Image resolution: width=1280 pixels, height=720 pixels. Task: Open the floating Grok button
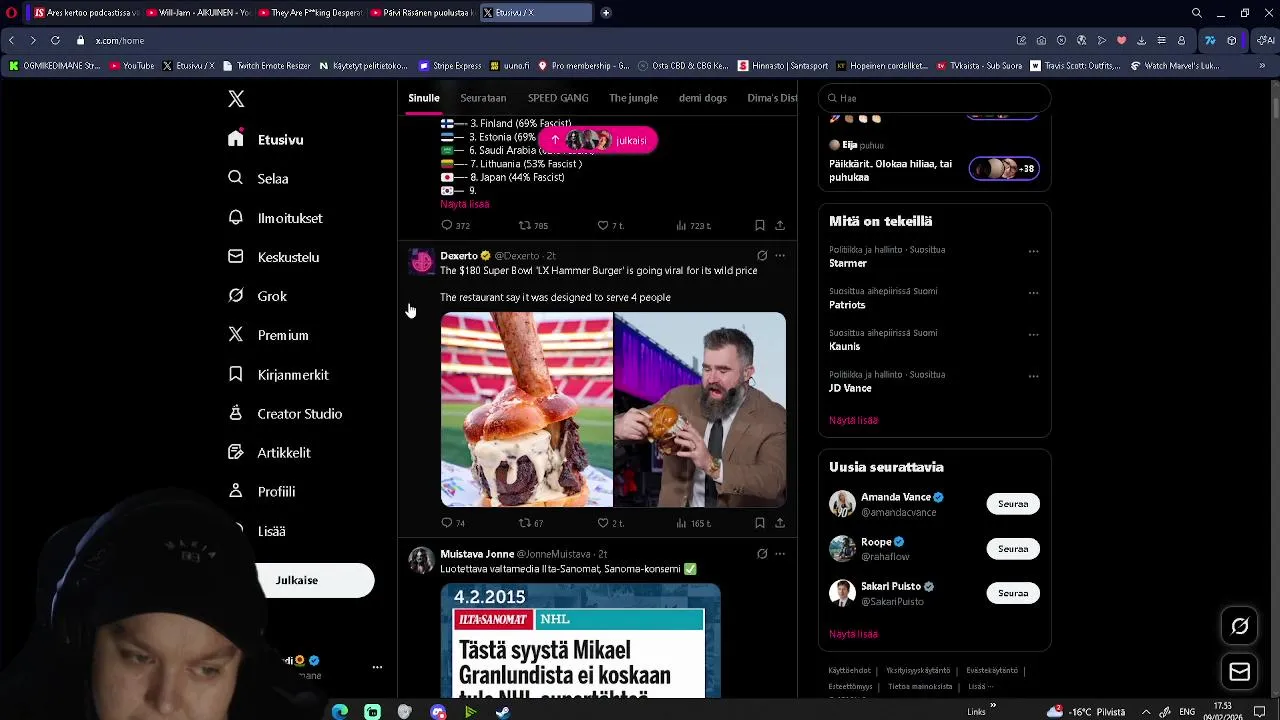coord(1240,627)
